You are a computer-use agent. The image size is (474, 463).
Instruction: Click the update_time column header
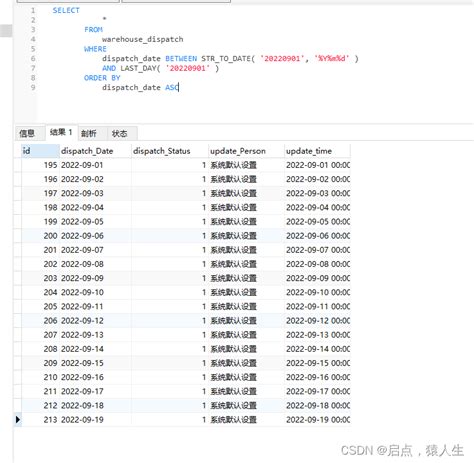point(317,151)
